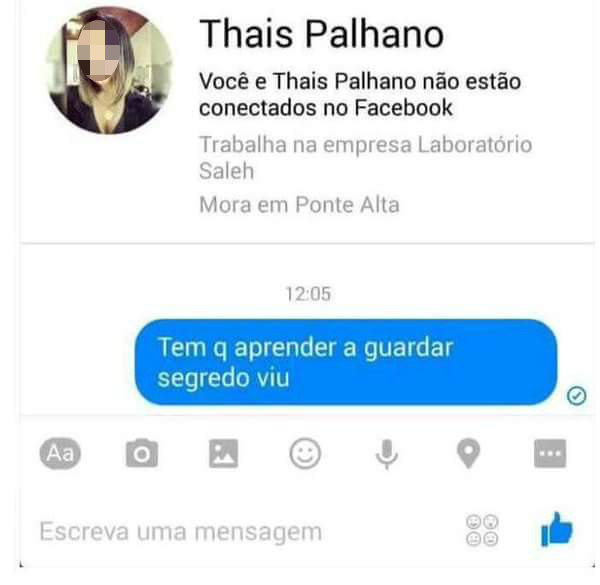Click the 'Trabalha na empresa Laboratório Saleh' line
Image resolution: width=600 pixels, height=585 pixels.
point(365,157)
